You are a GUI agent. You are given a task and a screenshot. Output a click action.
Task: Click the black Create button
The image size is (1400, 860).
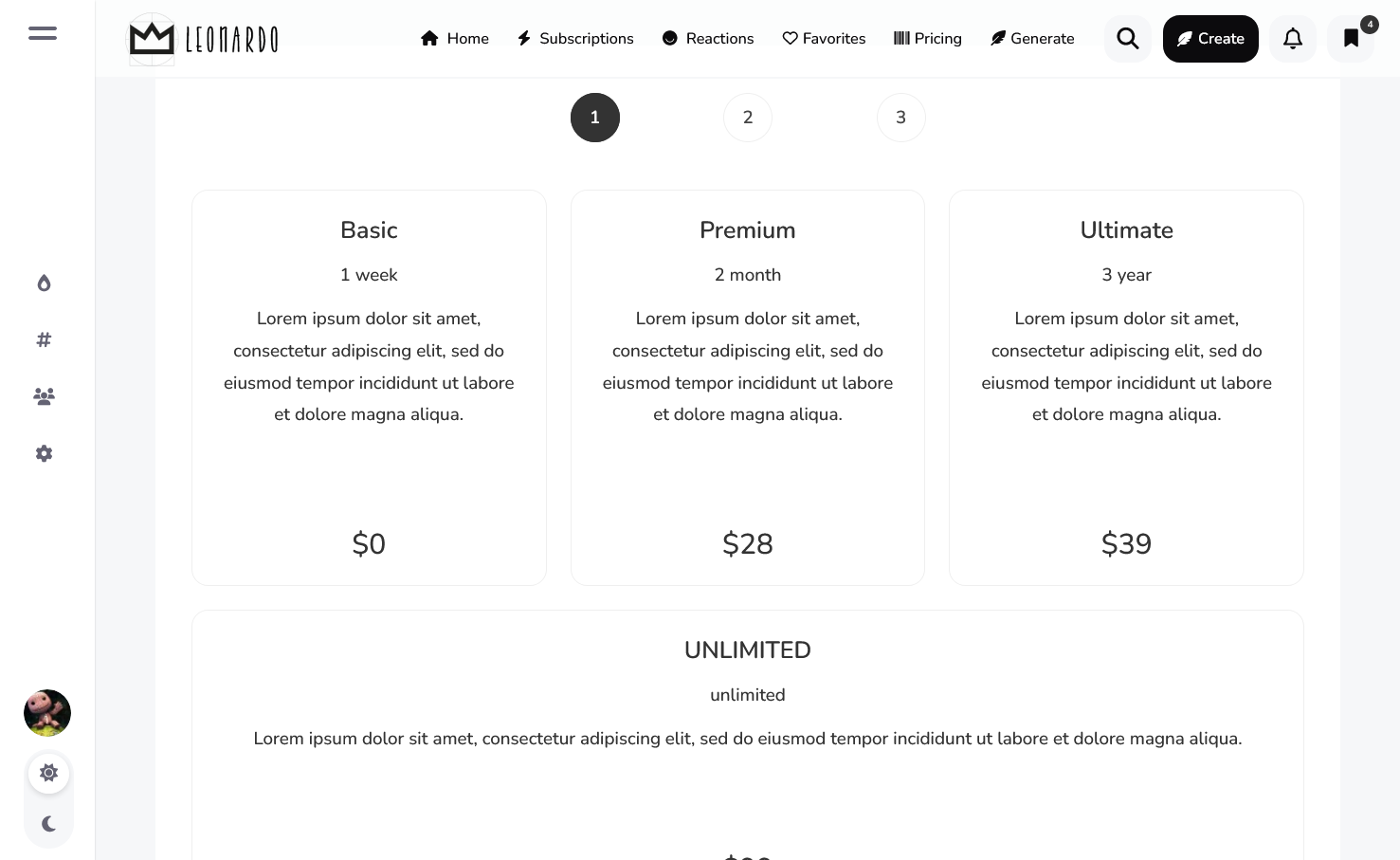click(1210, 39)
